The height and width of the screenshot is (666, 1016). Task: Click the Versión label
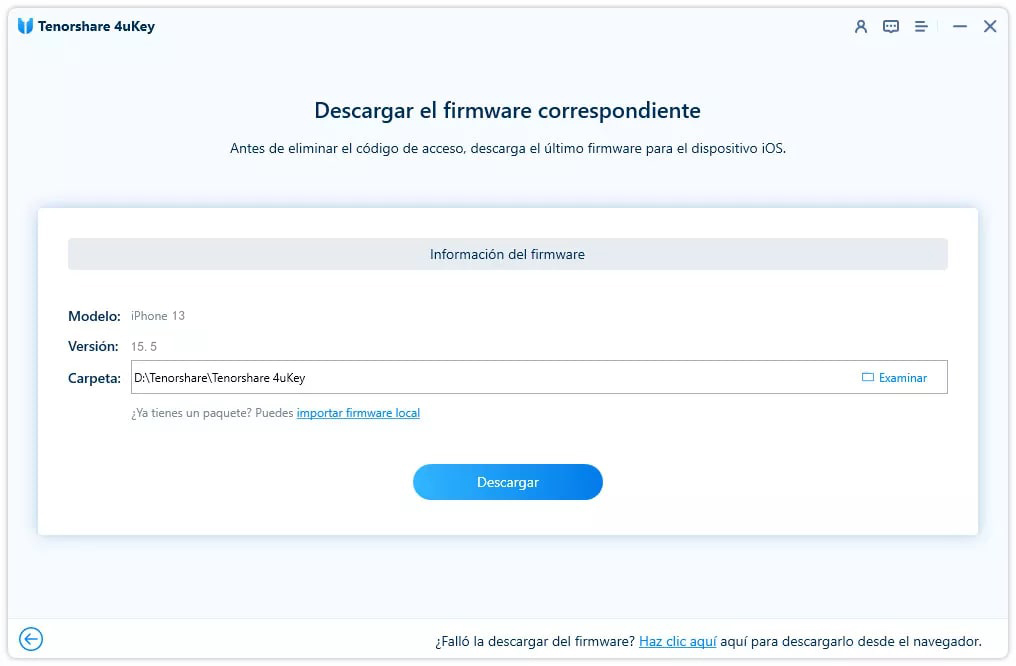93,346
